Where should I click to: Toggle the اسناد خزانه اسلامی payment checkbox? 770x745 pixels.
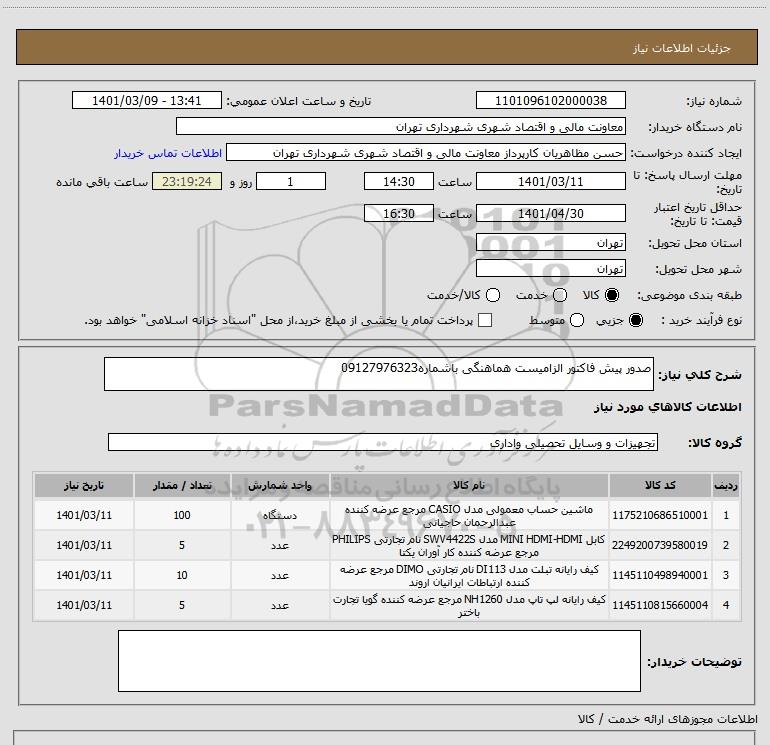pyautogui.click(x=485, y=320)
